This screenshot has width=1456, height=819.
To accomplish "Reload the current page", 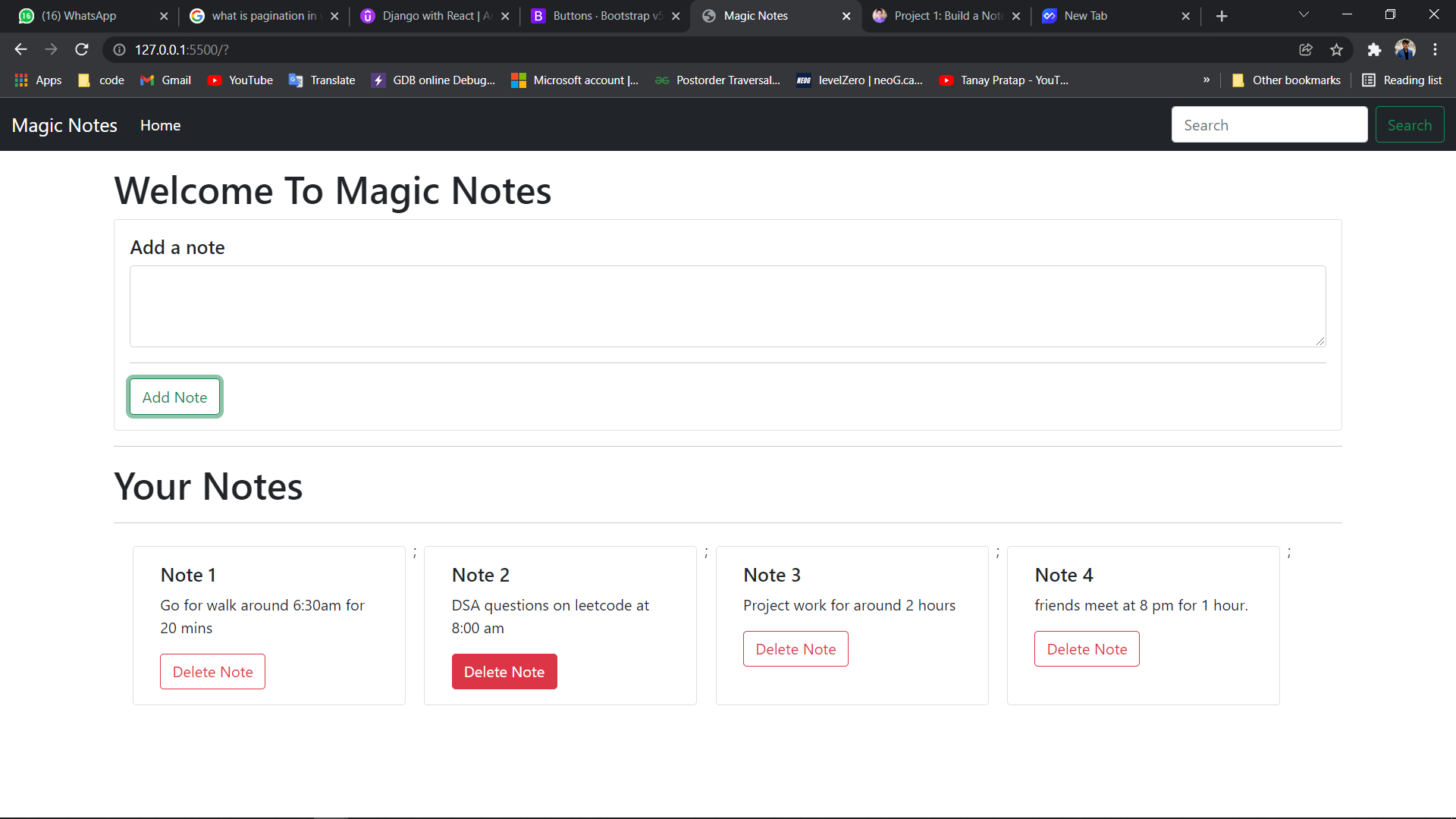I will coord(82,49).
